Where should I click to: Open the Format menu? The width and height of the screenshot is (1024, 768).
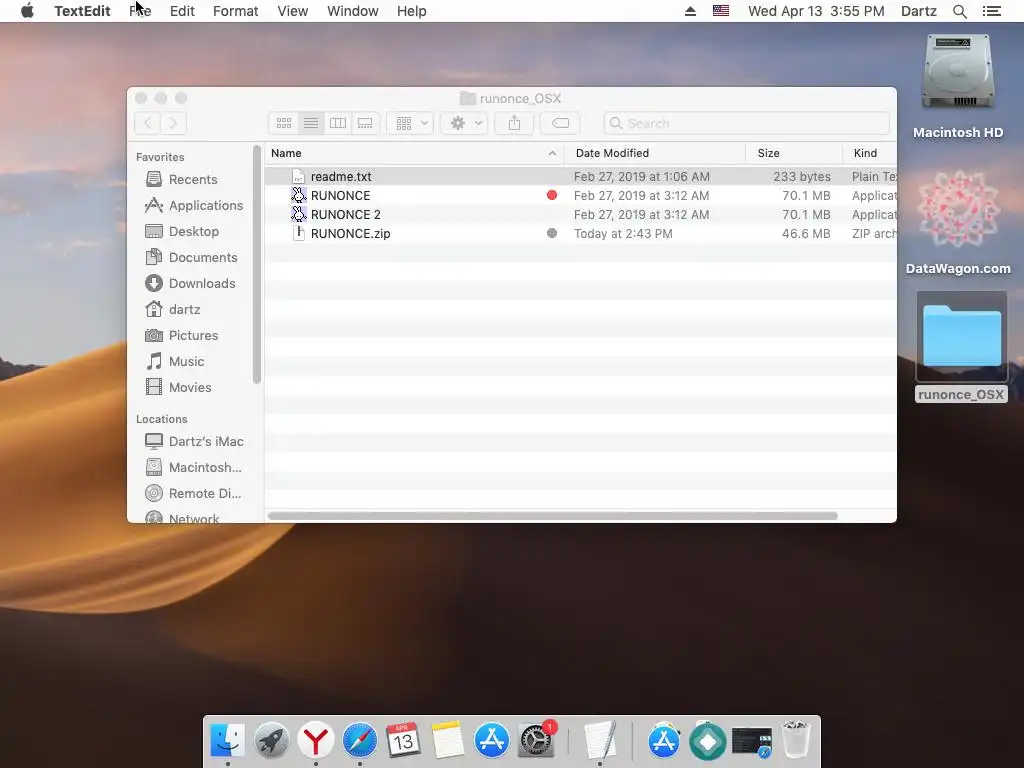(x=236, y=11)
